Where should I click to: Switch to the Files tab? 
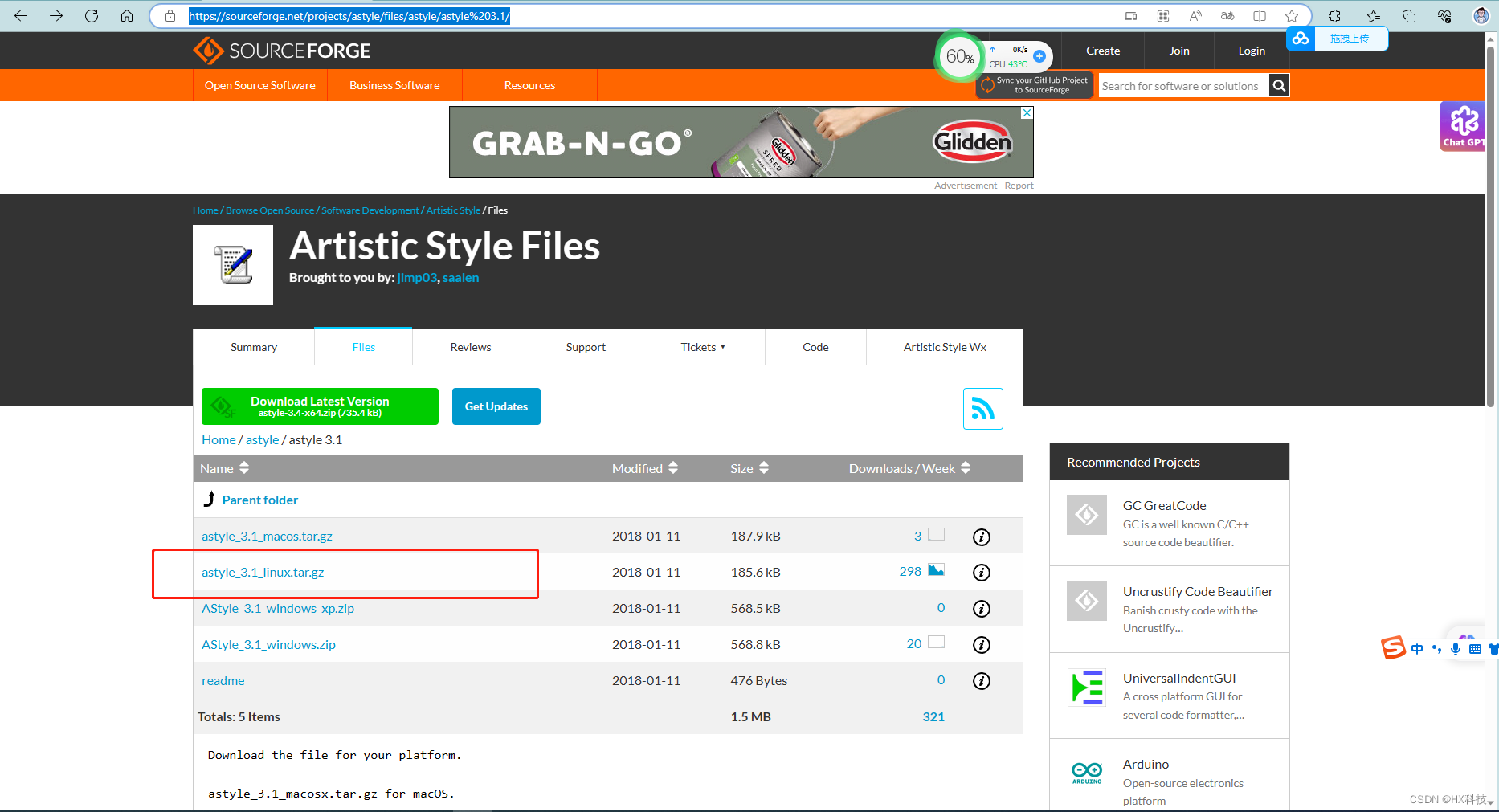coord(364,347)
